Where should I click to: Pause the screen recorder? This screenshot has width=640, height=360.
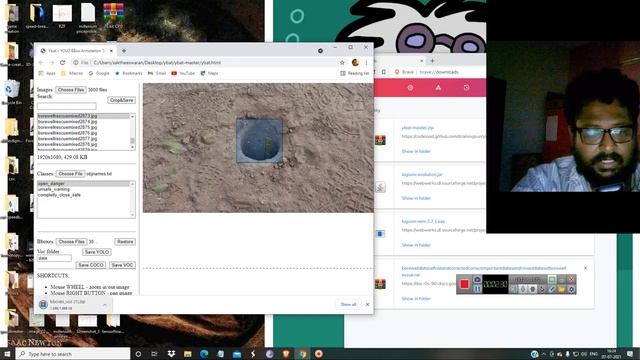click(477, 289)
